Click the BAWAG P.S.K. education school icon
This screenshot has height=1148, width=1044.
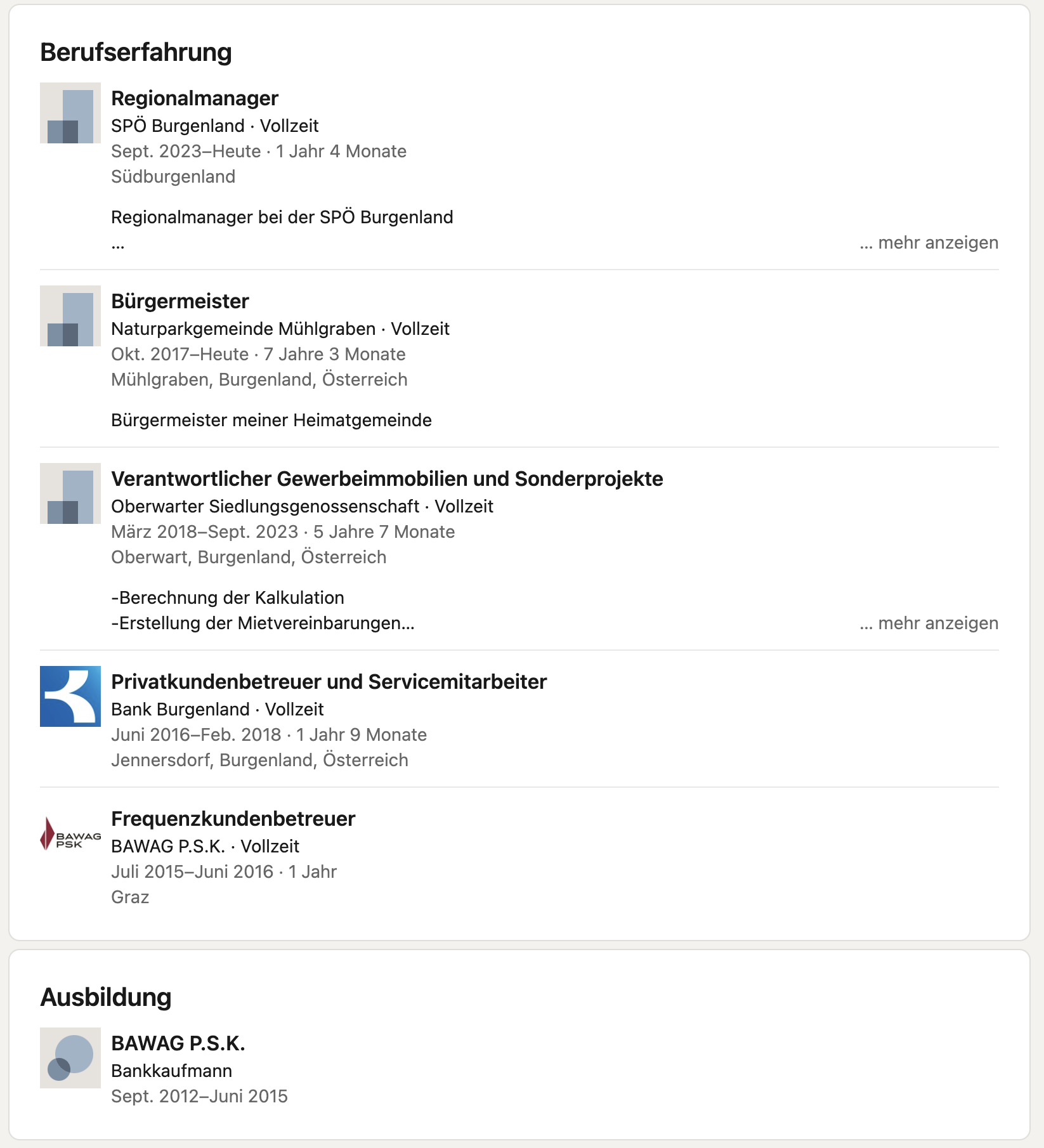click(70, 1058)
